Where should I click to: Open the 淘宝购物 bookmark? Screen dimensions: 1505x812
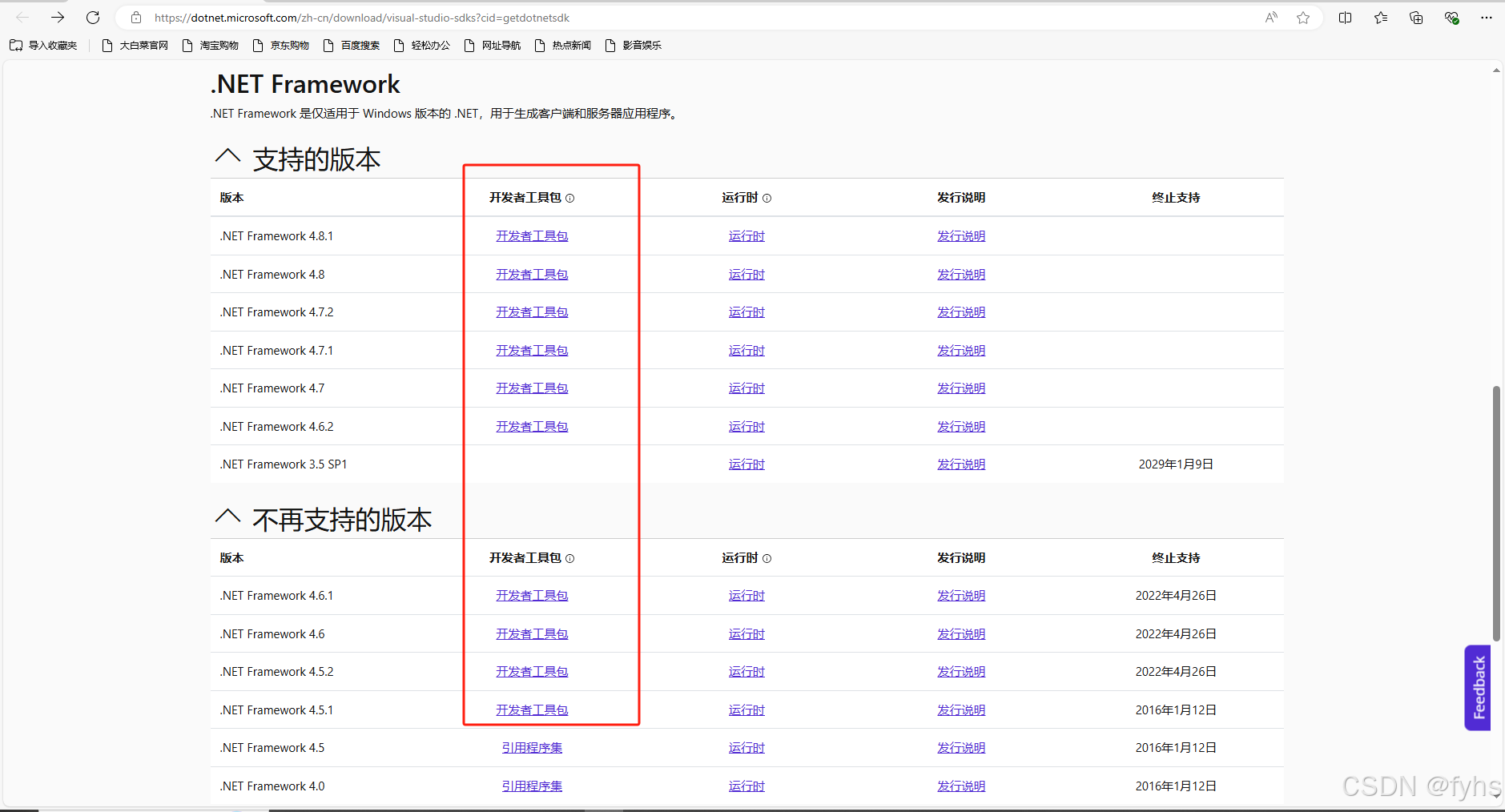pos(210,46)
